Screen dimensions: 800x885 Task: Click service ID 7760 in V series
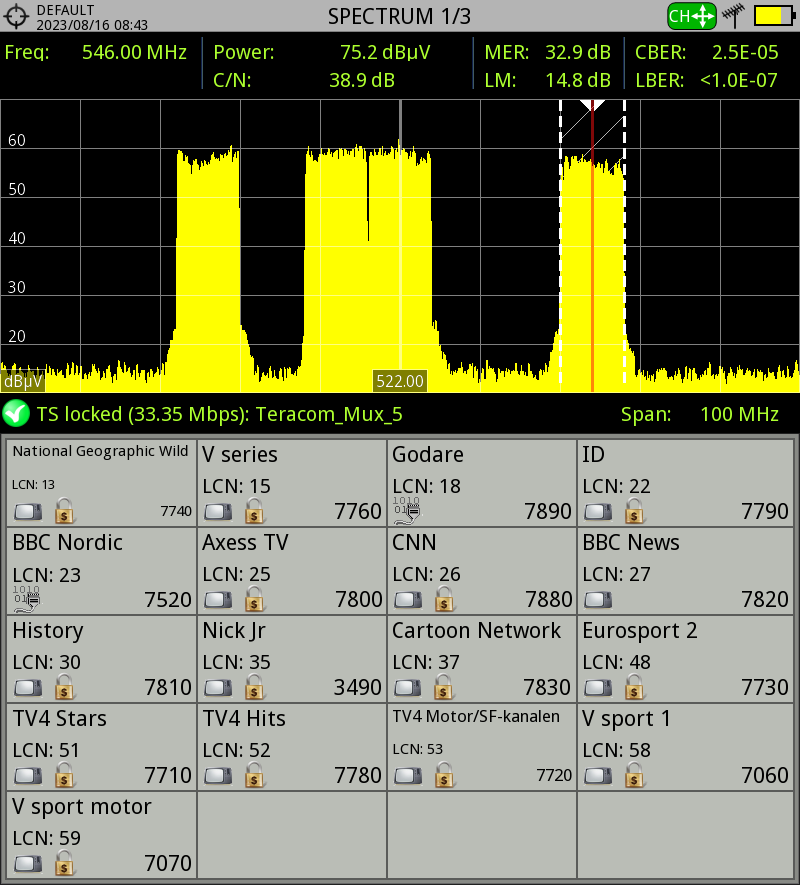(x=358, y=511)
